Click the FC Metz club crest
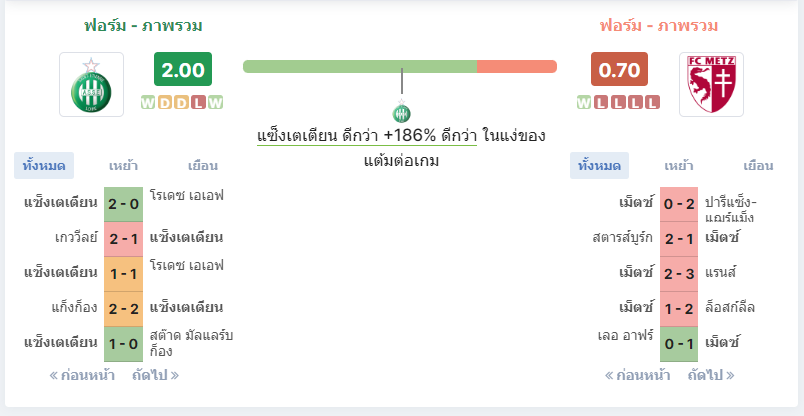The height and width of the screenshot is (416, 804). point(711,85)
